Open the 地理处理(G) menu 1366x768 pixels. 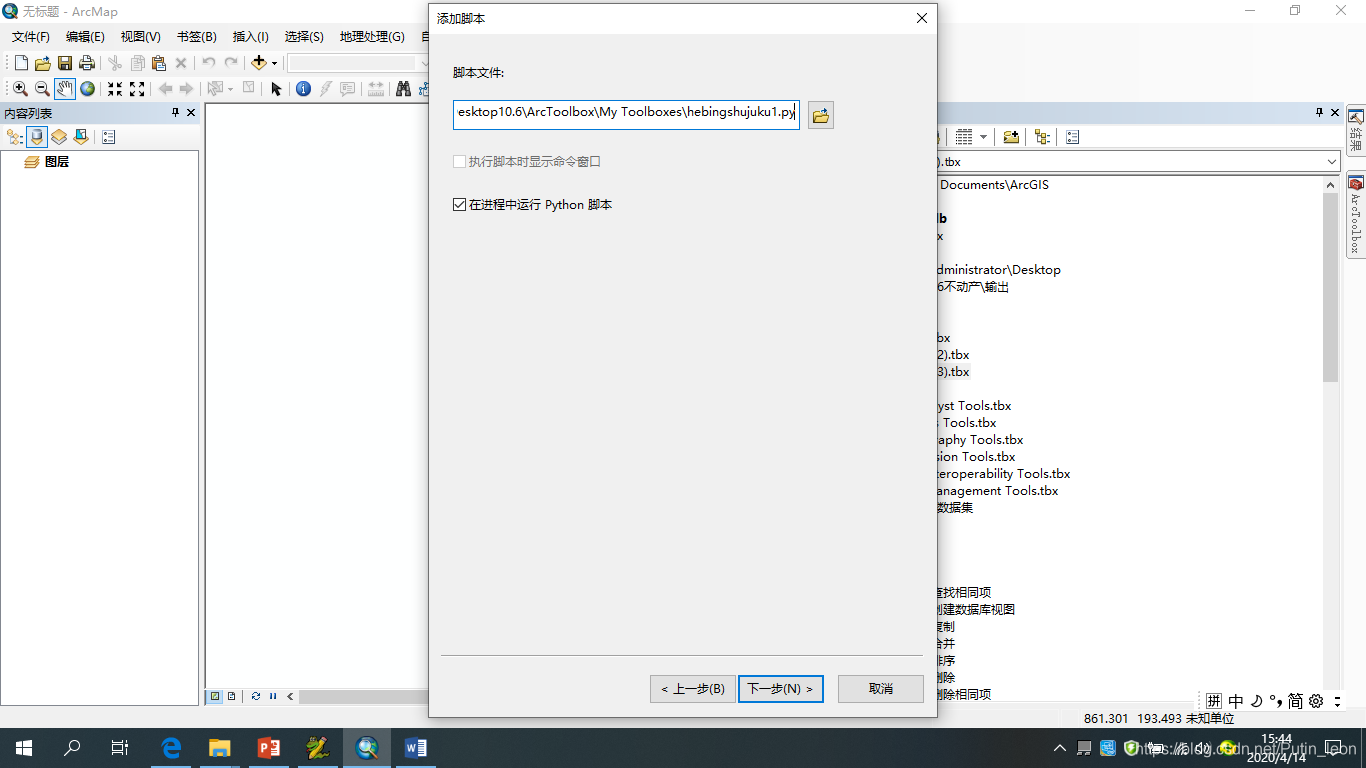pos(372,37)
